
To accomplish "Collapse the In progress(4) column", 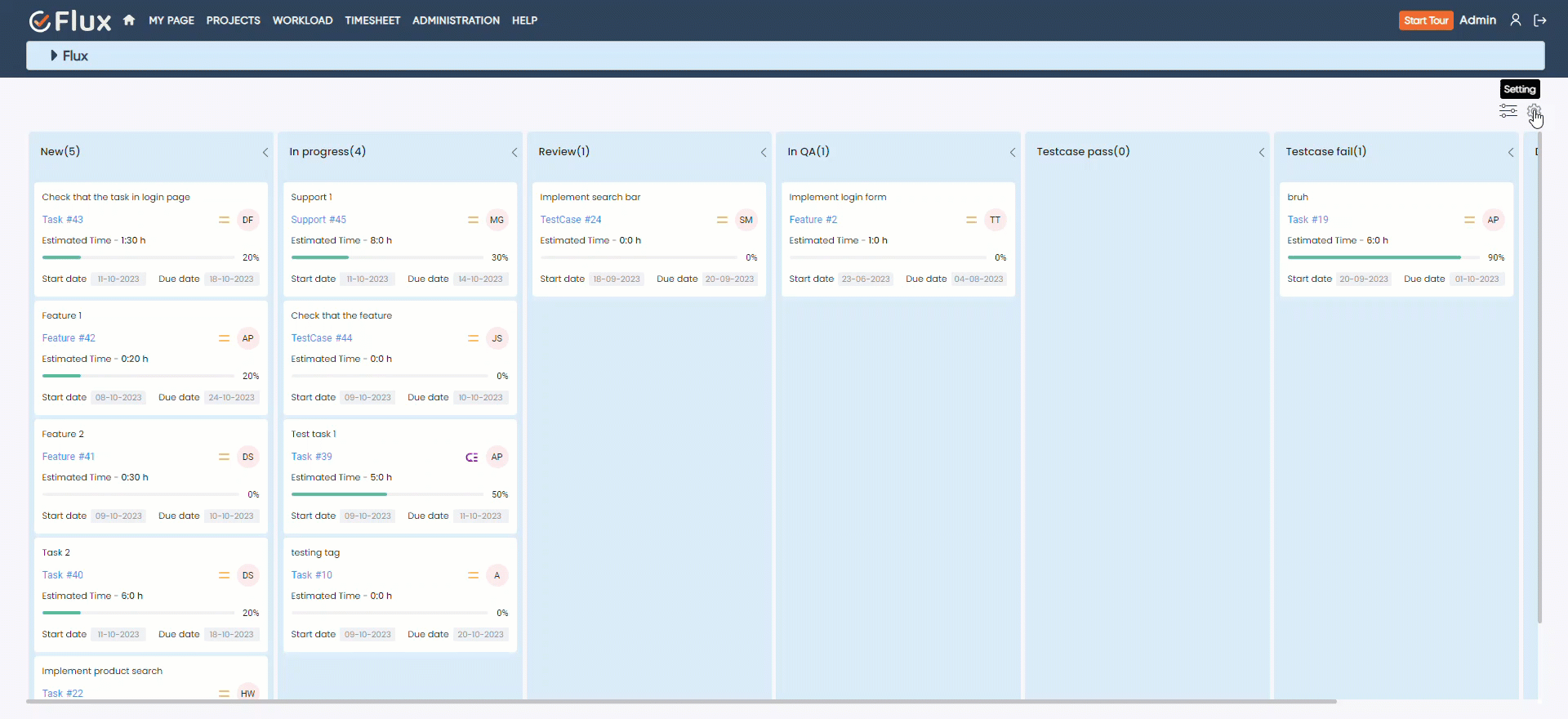I will (514, 153).
